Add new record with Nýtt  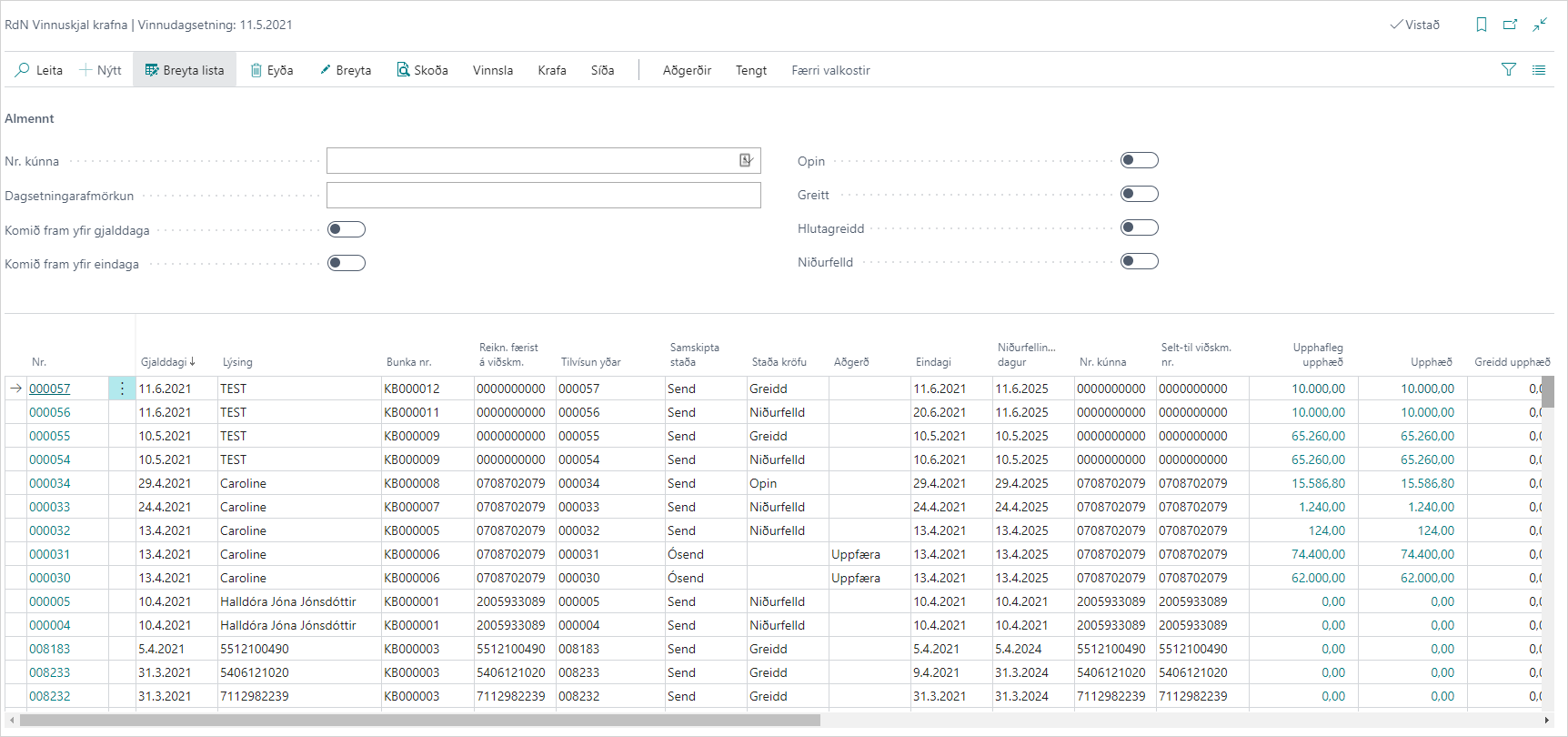100,70
